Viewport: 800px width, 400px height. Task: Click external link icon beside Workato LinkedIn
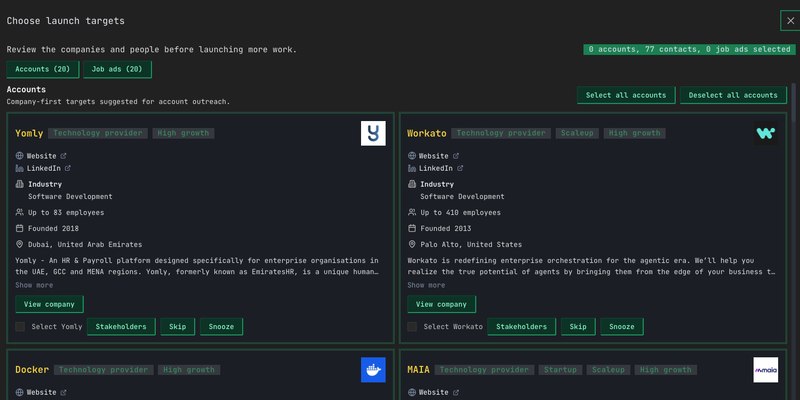click(460, 168)
